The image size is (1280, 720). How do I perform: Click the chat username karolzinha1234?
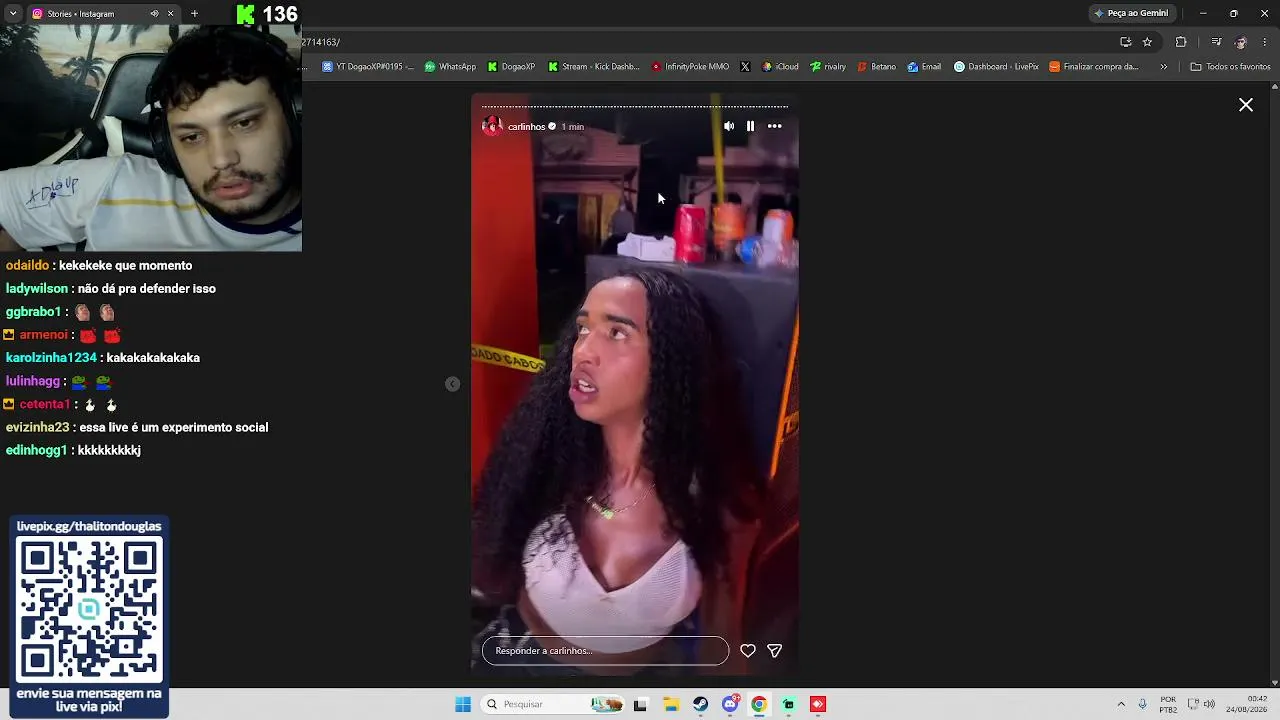tap(51, 358)
